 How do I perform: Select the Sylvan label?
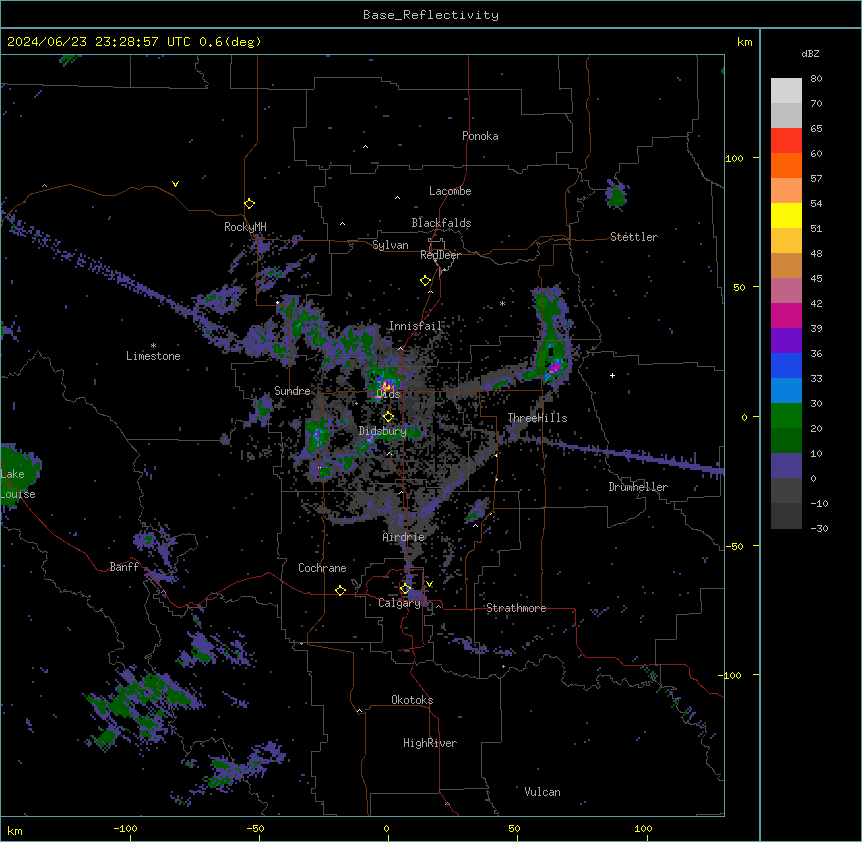pos(390,245)
